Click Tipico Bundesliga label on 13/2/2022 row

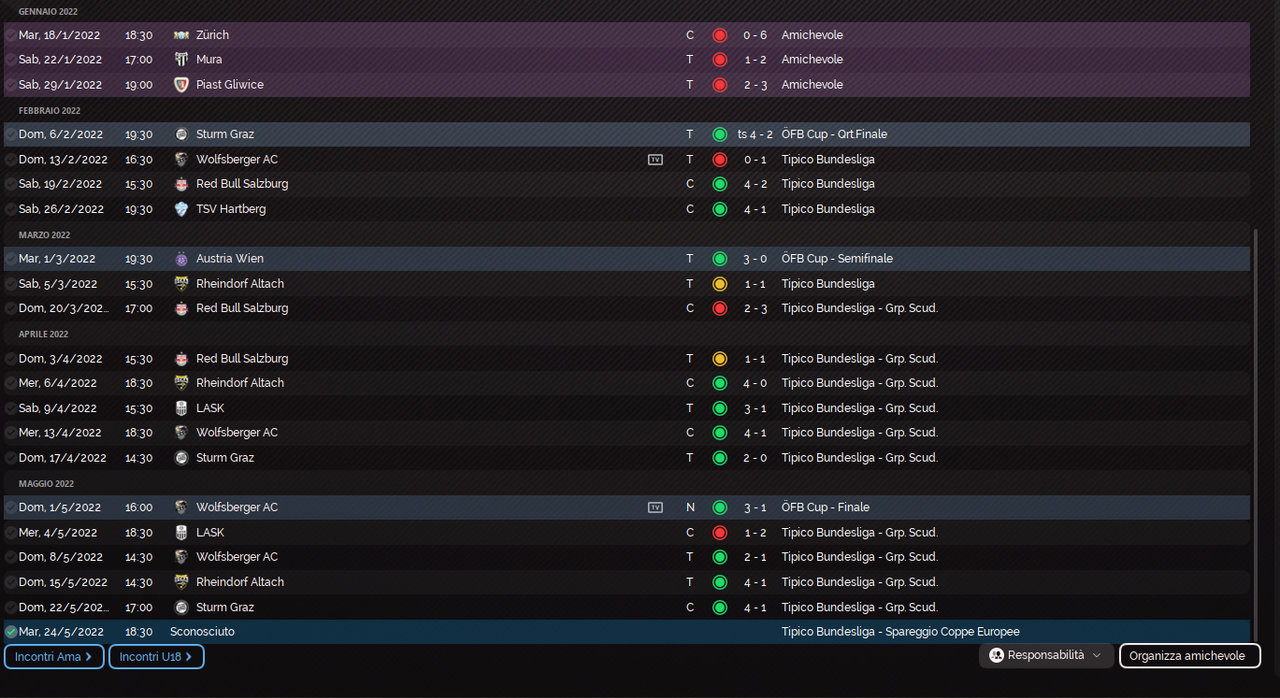point(828,159)
